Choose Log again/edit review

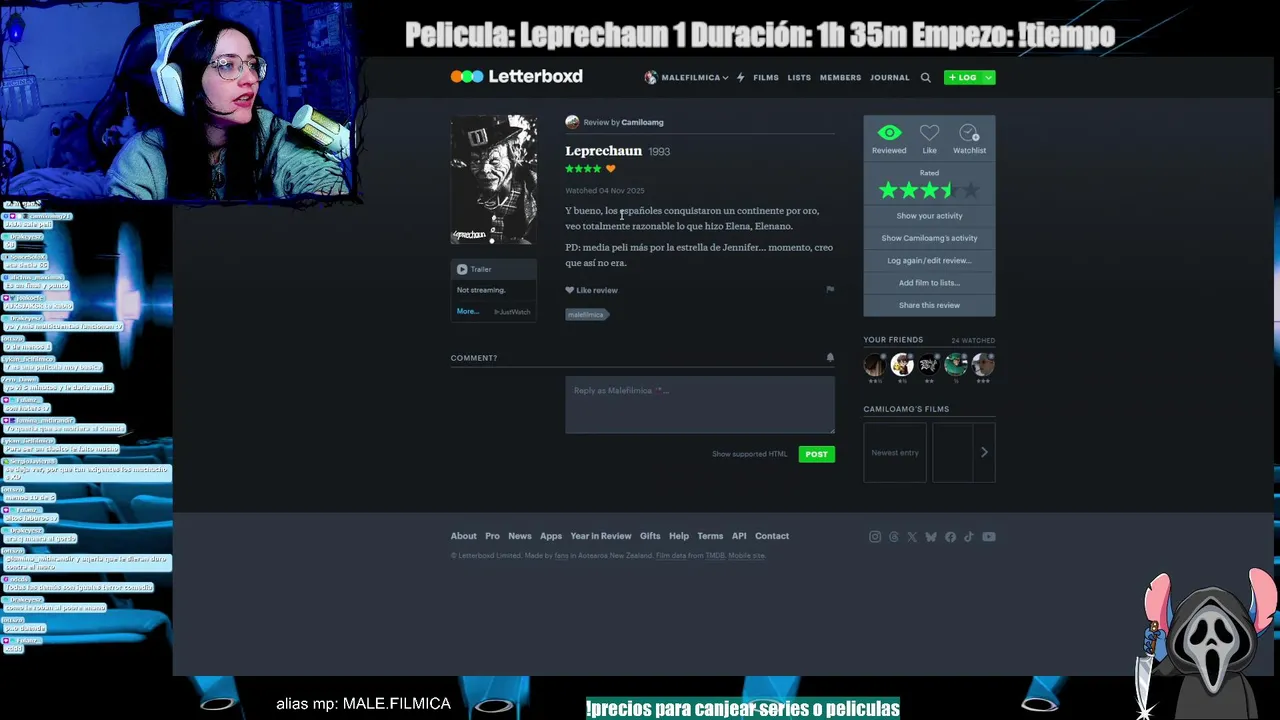coord(929,260)
